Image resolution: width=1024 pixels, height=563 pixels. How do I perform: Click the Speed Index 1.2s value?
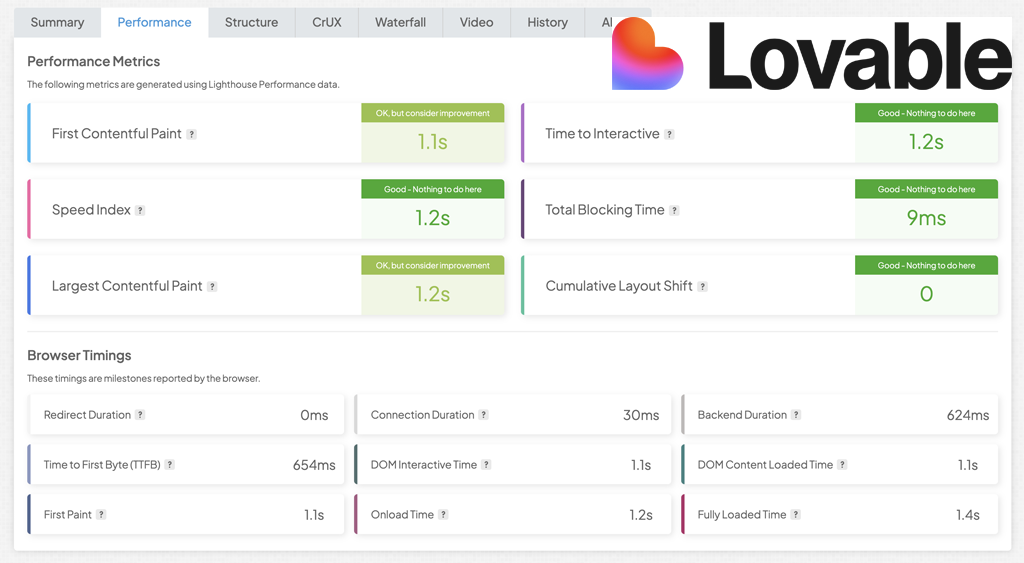(x=432, y=218)
